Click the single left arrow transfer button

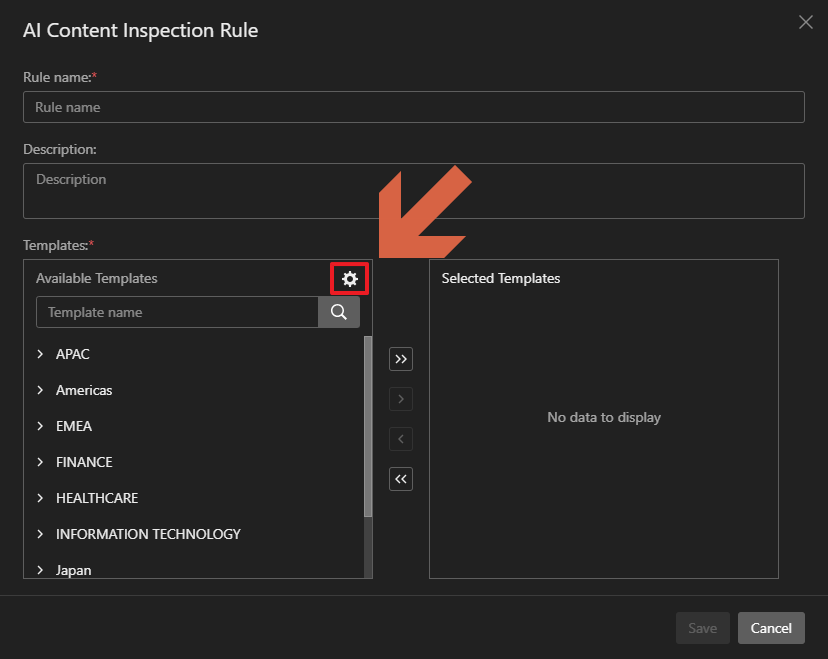coord(401,439)
